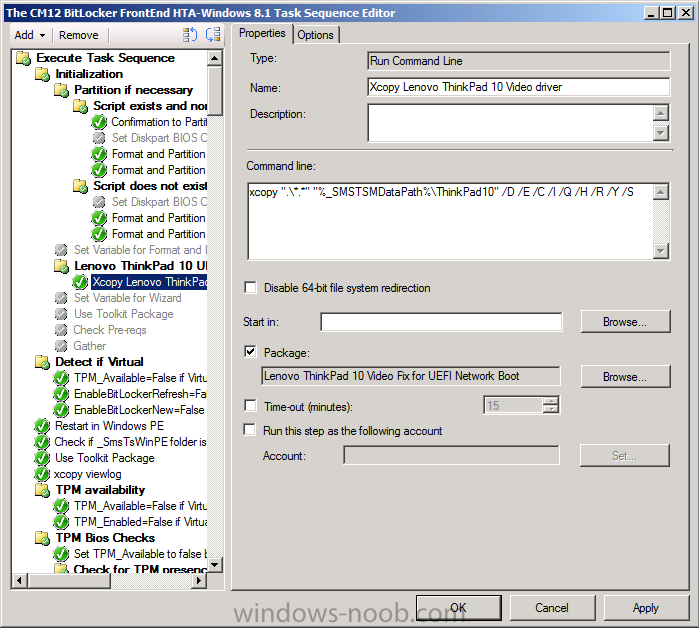699x628 pixels.
Task: Click the Lenovo ThinkPad 10 group folder icon
Action: tap(62, 267)
